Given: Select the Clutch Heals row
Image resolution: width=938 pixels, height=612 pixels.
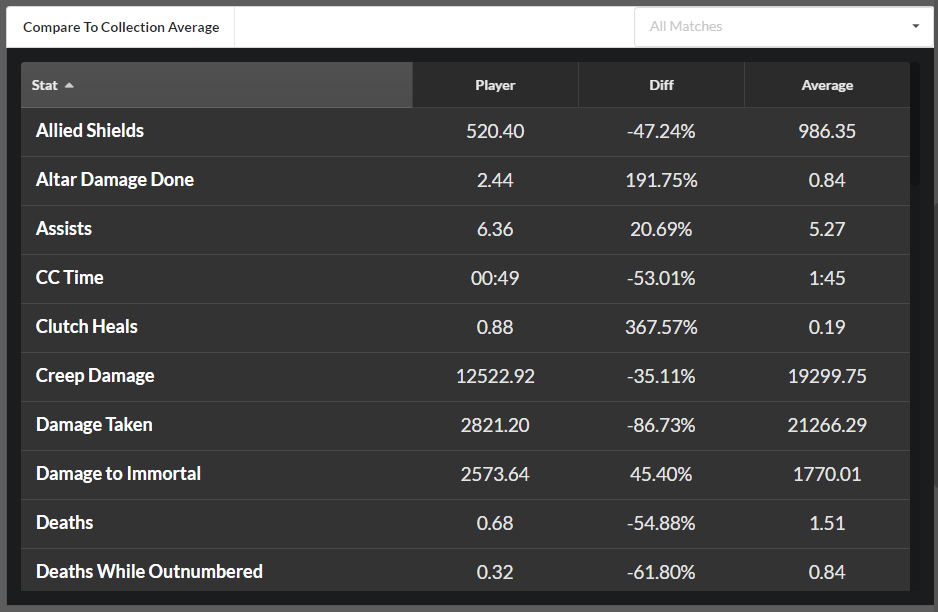Looking at the screenshot, I should [x=465, y=328].
